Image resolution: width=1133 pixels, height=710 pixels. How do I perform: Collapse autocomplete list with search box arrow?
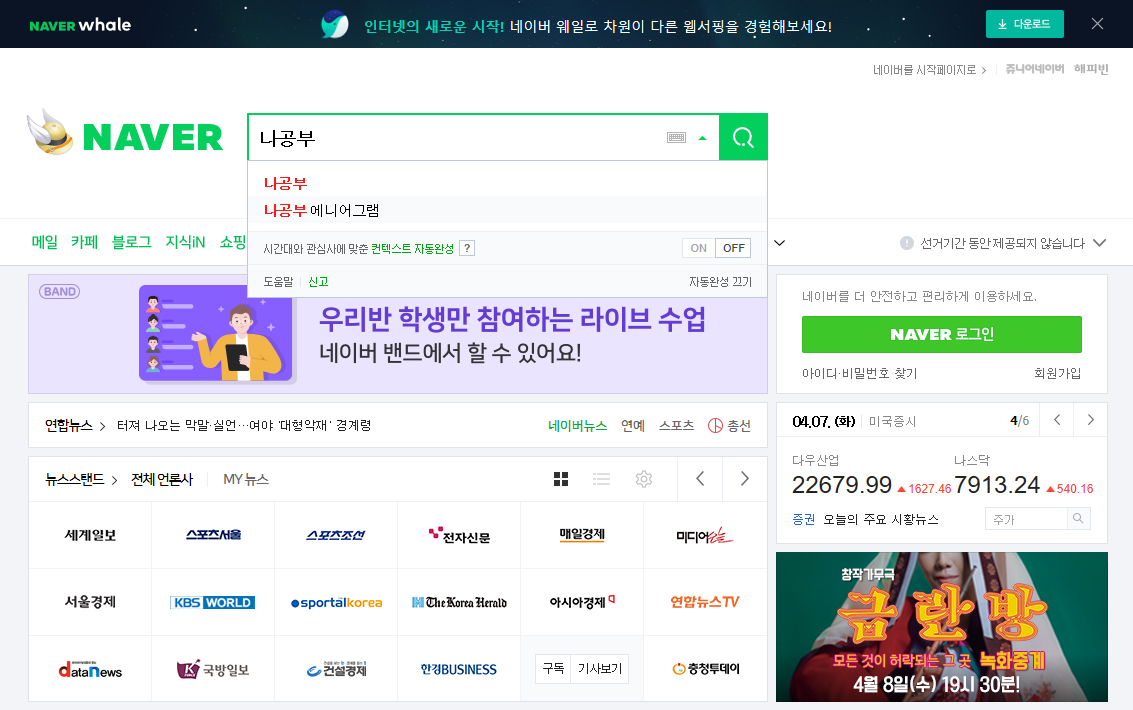point(702,138)
